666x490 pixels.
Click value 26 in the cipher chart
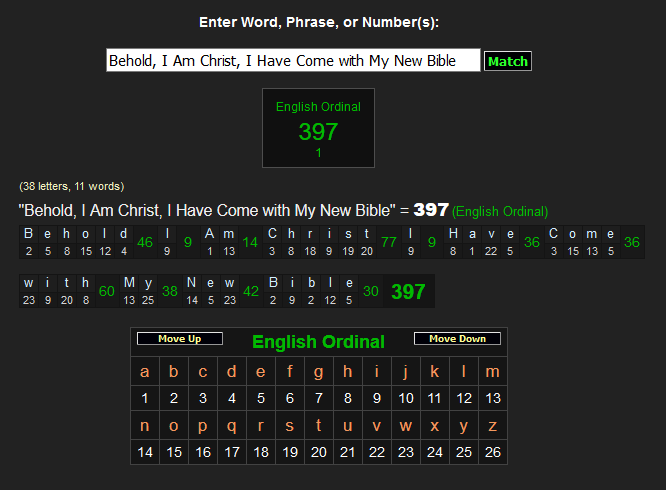[492, 452]
